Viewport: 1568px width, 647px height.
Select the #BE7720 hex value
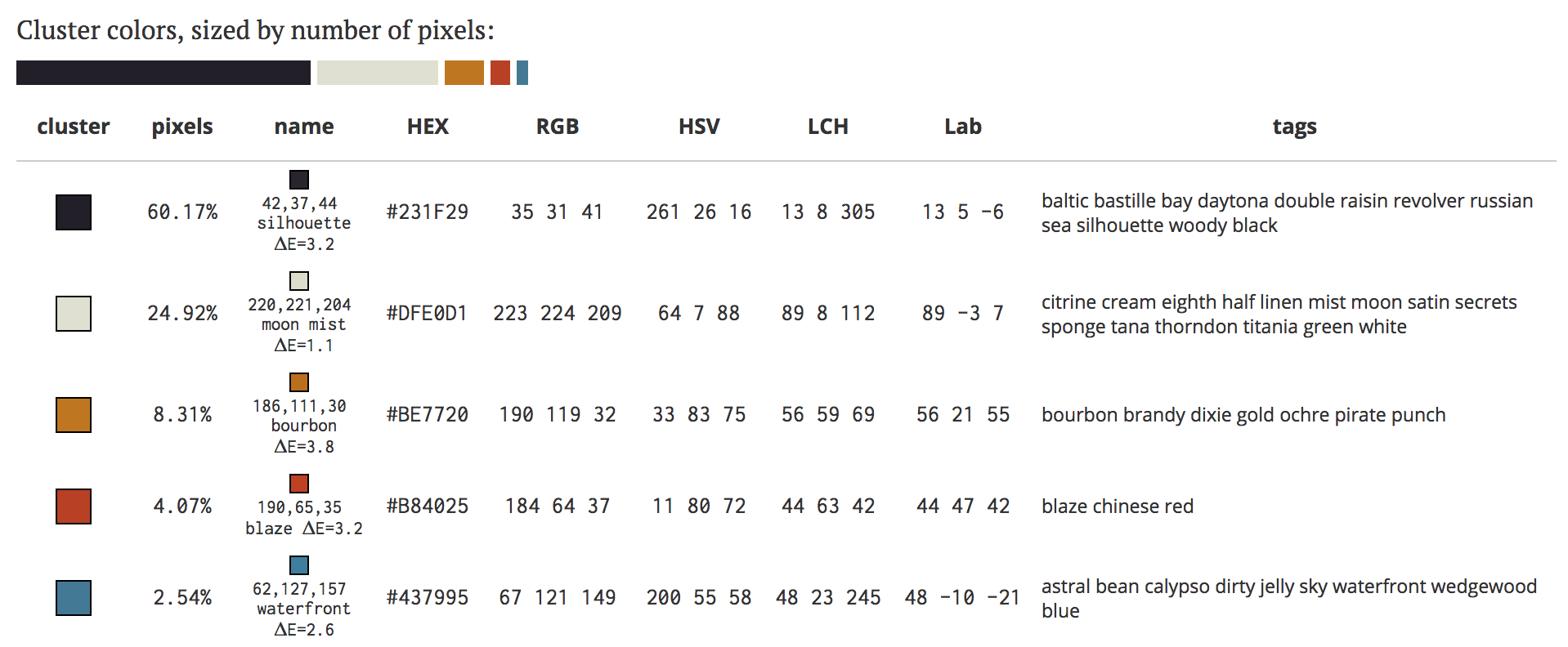tap(428, 415)
